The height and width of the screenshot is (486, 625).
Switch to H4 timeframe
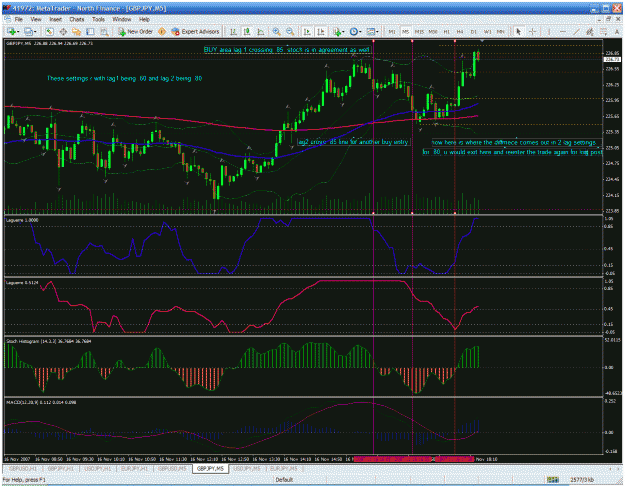pos(460,32)
